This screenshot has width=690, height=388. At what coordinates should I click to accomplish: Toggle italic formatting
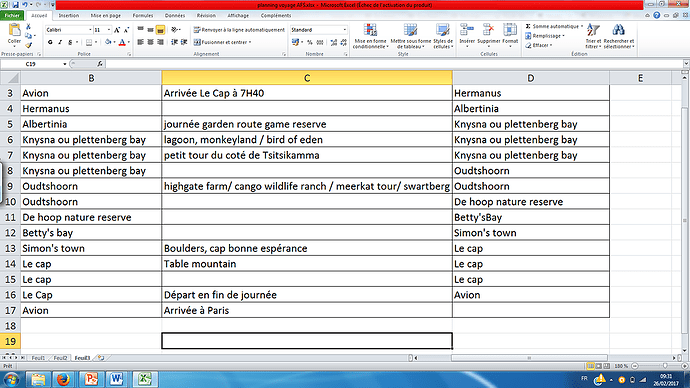point(60,42)
